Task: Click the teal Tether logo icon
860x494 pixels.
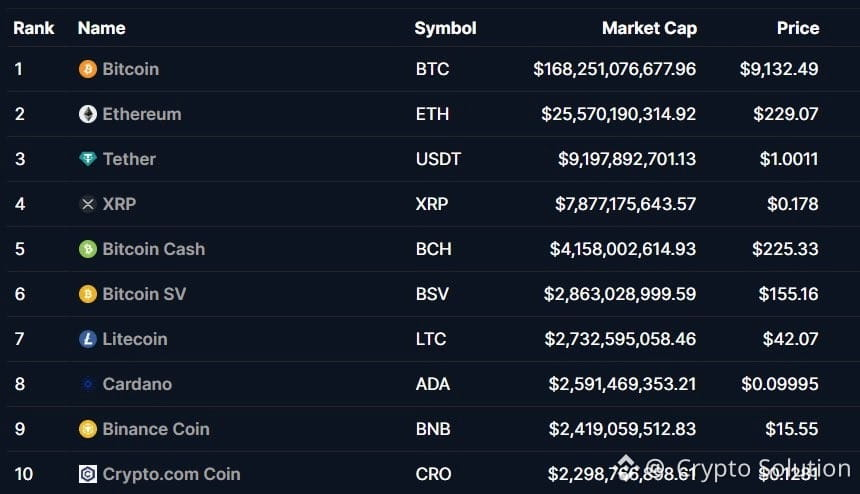Action: click(x=88, y=159)
